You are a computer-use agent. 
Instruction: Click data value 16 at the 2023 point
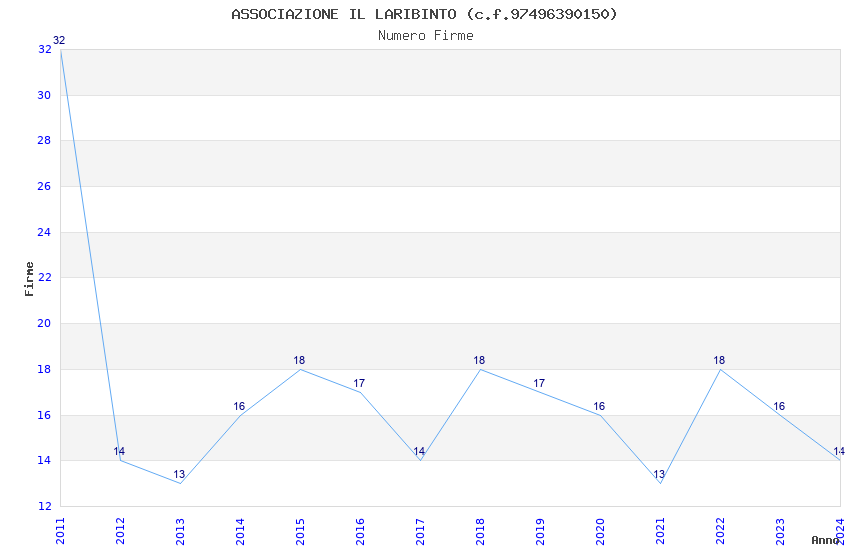(779, 406)
